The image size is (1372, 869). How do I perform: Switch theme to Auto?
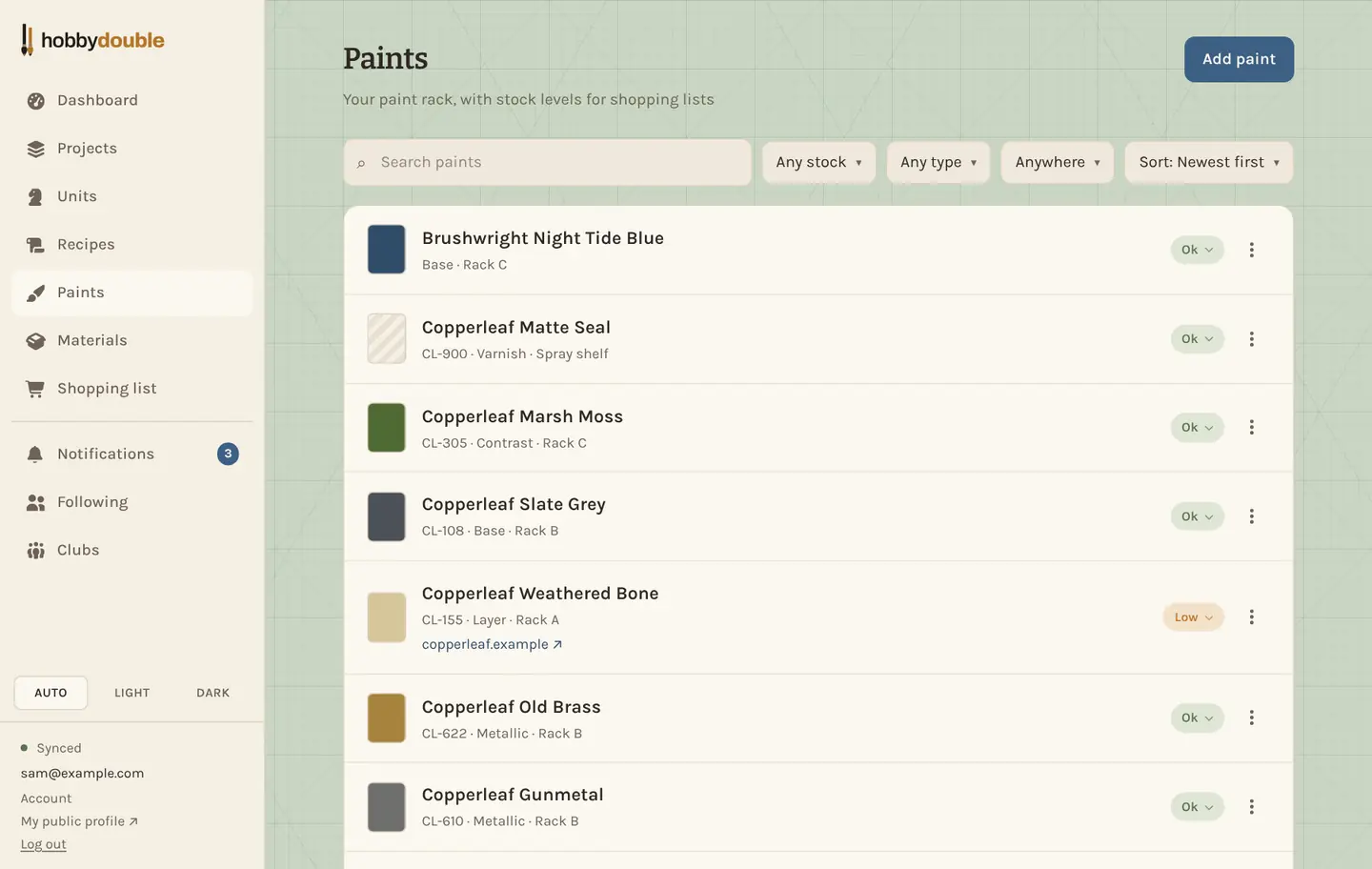tap(50, 693)
